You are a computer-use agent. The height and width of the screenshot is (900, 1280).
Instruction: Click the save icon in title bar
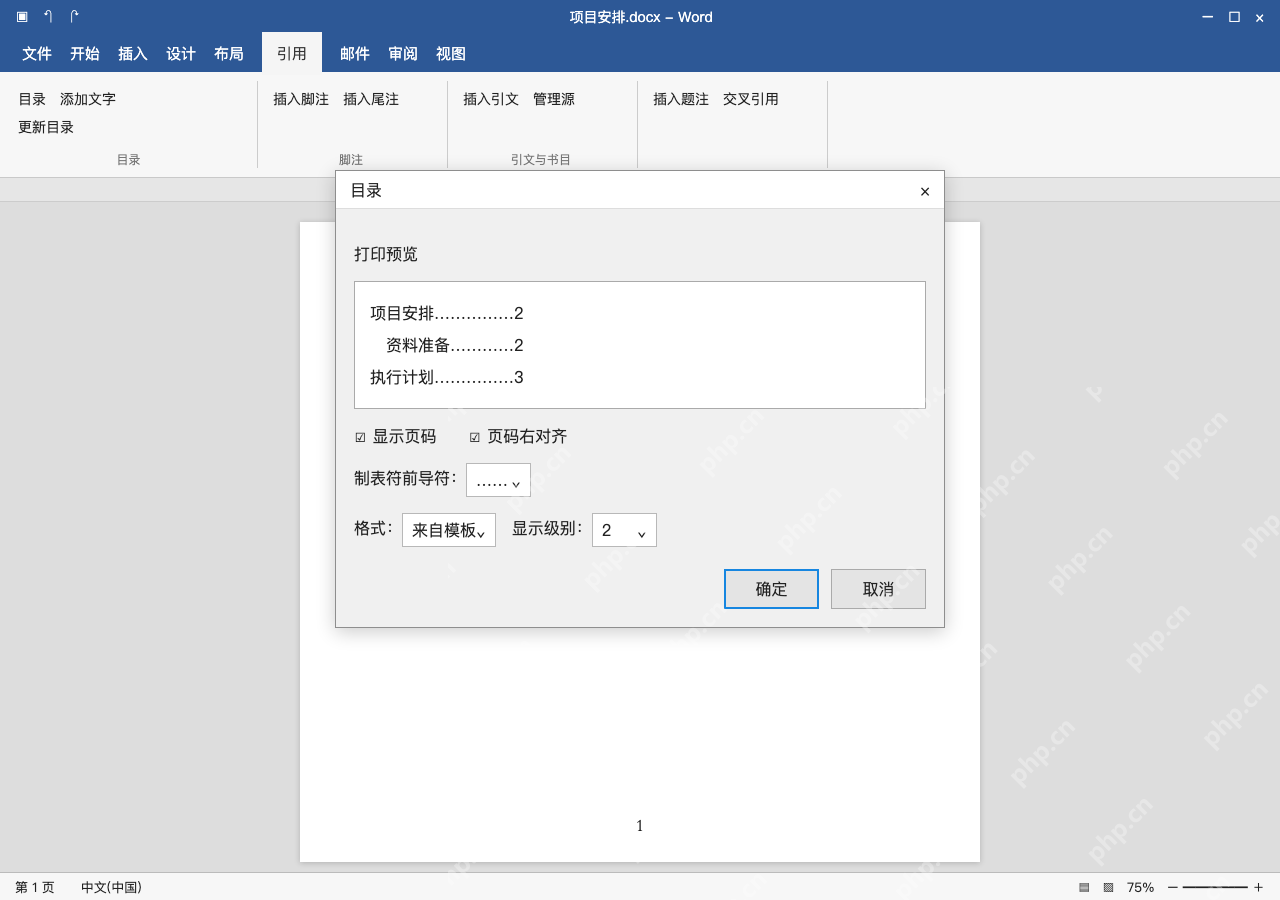[22, 16]
